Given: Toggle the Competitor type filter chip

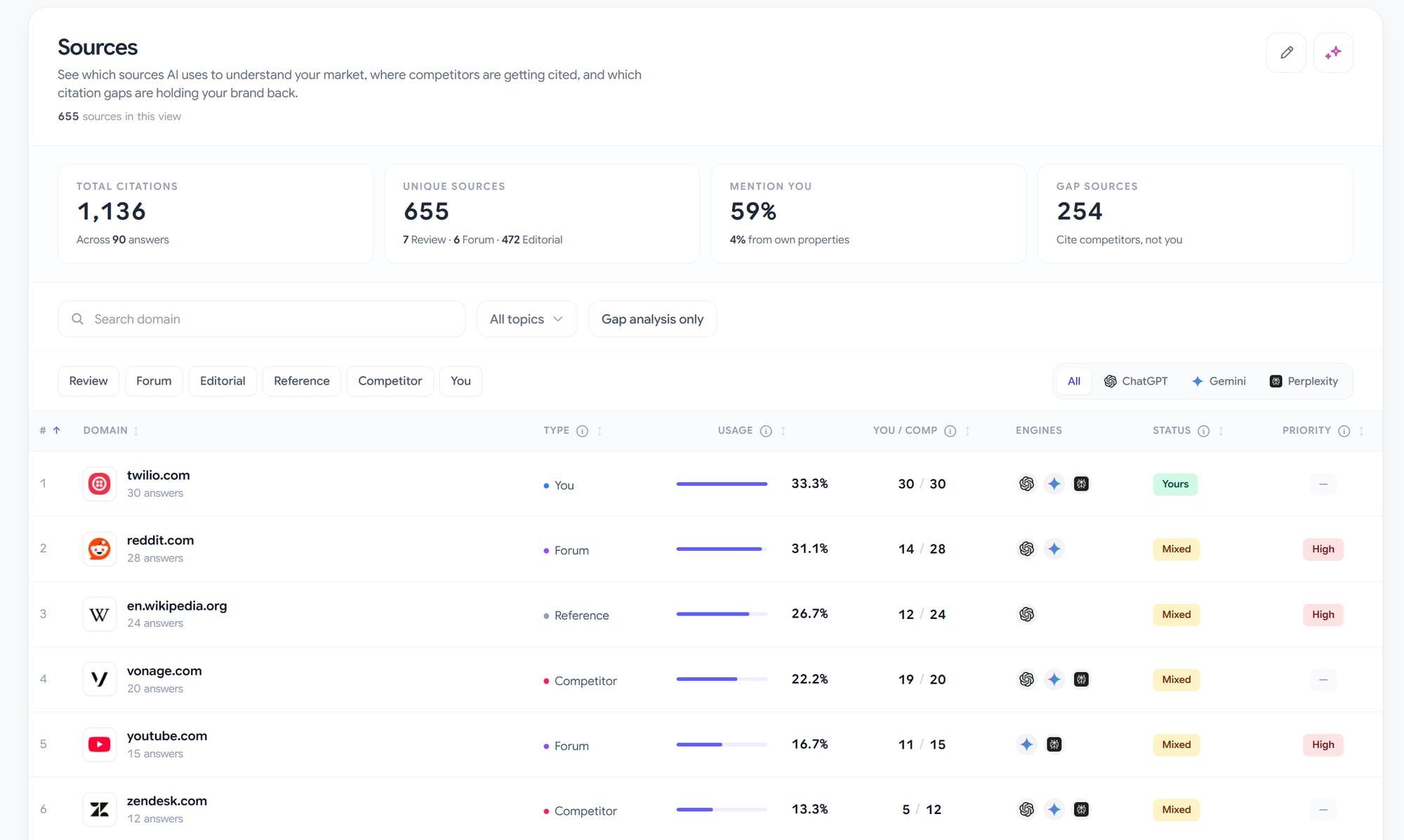Looking at the screenshot, I should [390, 381].
